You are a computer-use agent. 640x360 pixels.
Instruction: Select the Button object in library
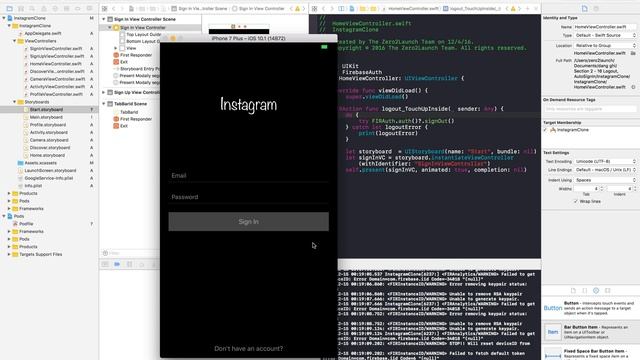pos(590,308)
